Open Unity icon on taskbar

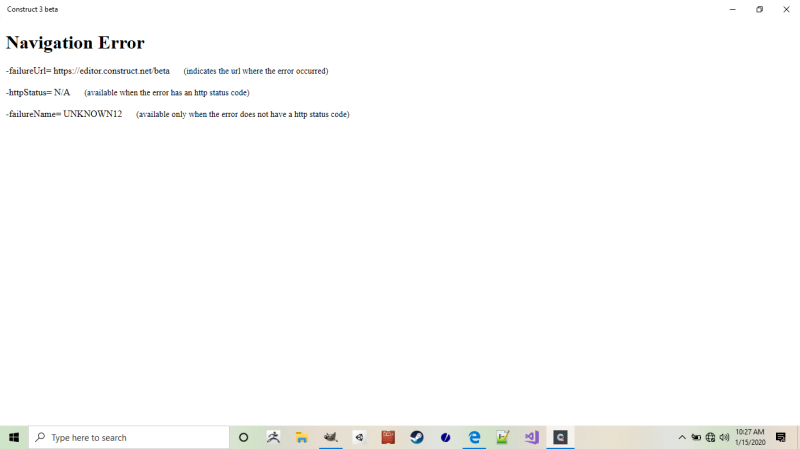coord(359,437)
